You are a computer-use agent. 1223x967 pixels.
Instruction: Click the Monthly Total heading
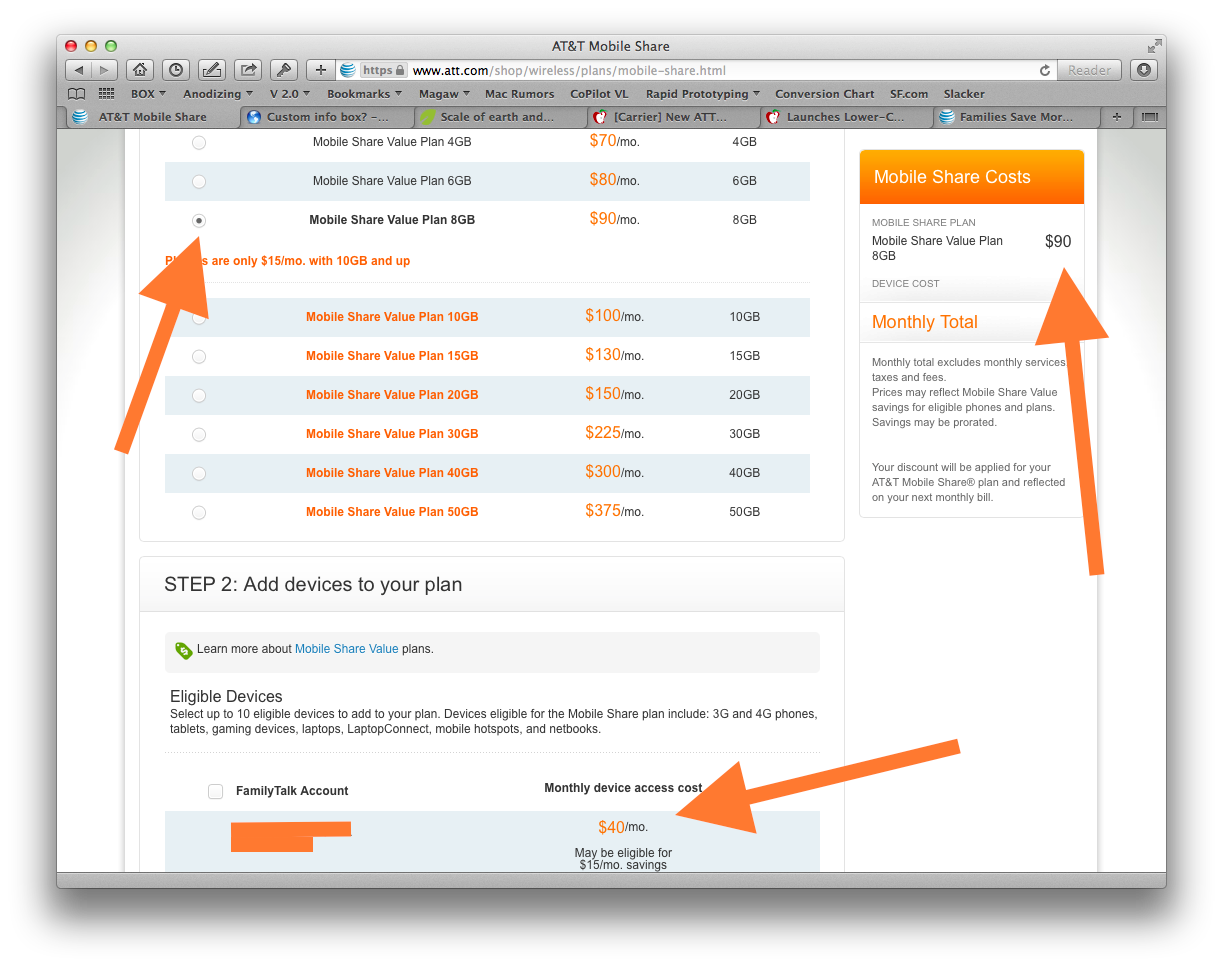(925, 322)
